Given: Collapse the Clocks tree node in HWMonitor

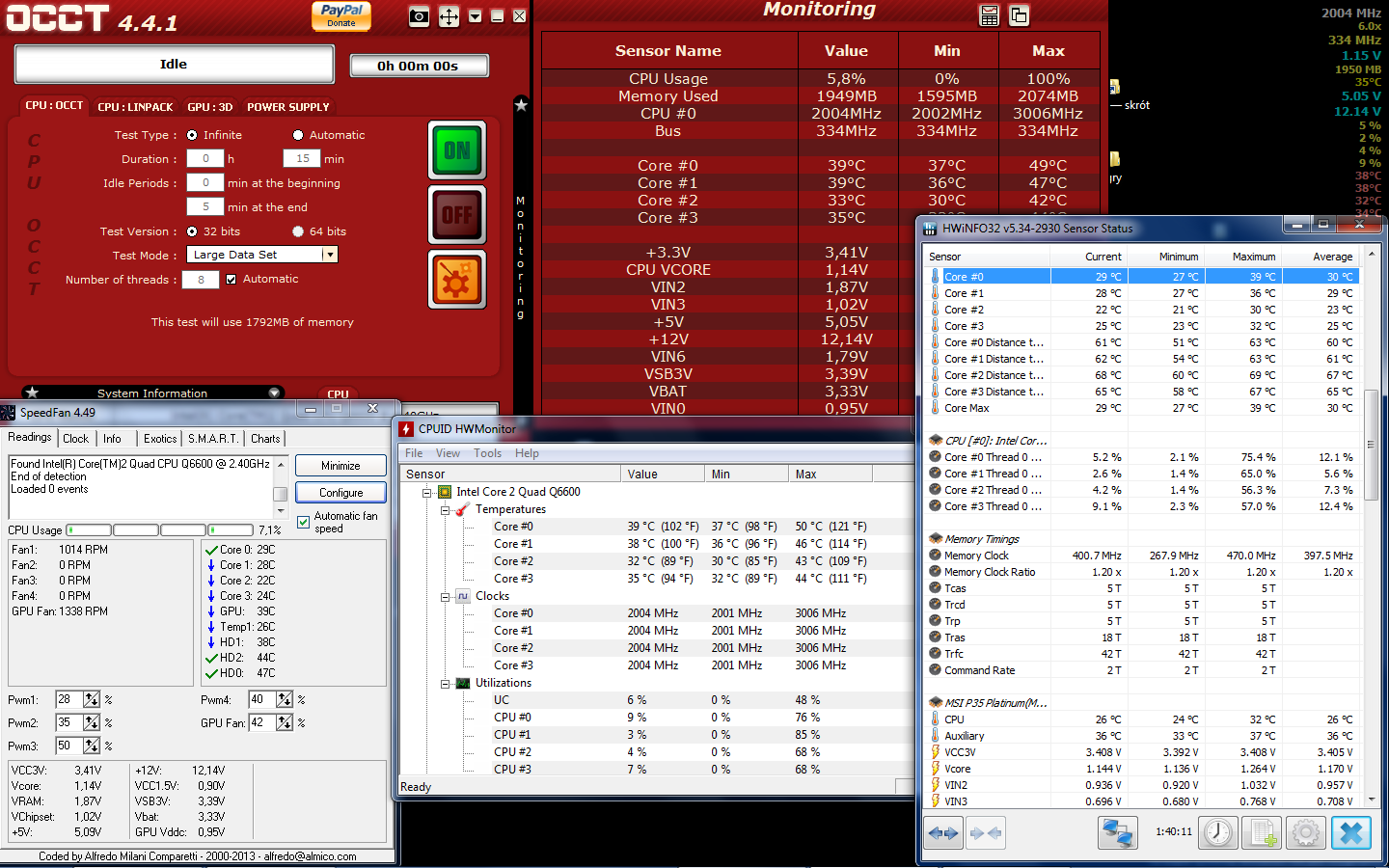Looking at the screenshot, I should coord(445,596).
